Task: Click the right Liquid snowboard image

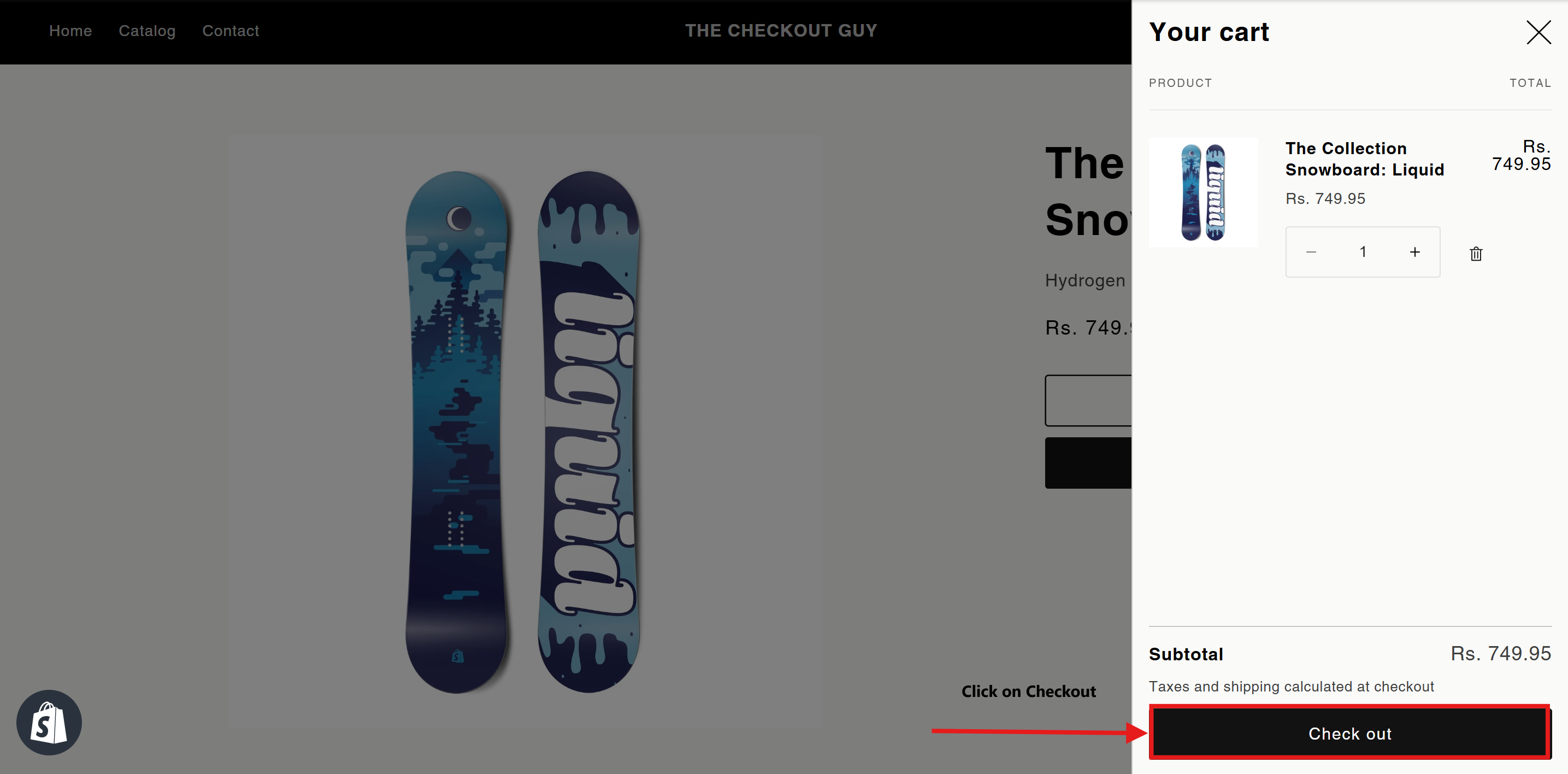Action: [588, 432]
